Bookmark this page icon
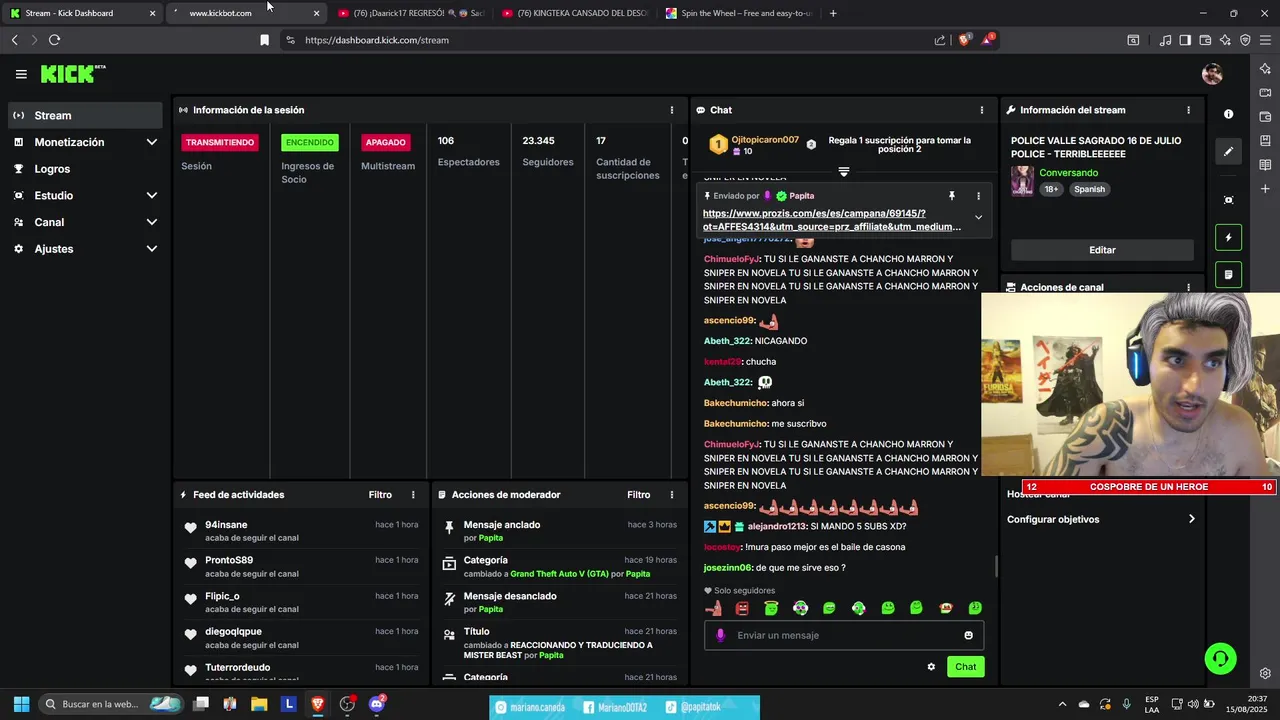Image resolution: width=1280 pixels, height=720 pixels. [x=264, y=40]
